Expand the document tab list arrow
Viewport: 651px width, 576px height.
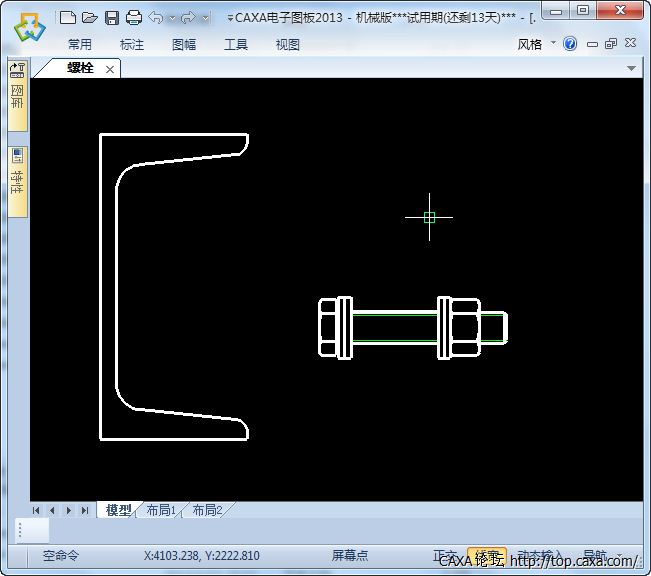tap(631, 69)
